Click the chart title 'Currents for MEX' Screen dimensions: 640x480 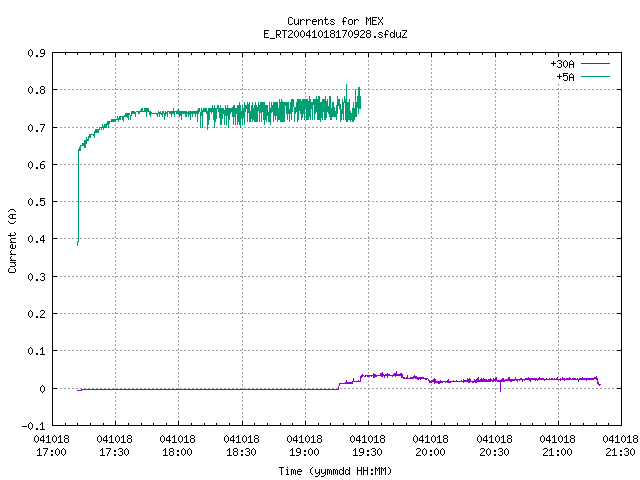335,21
